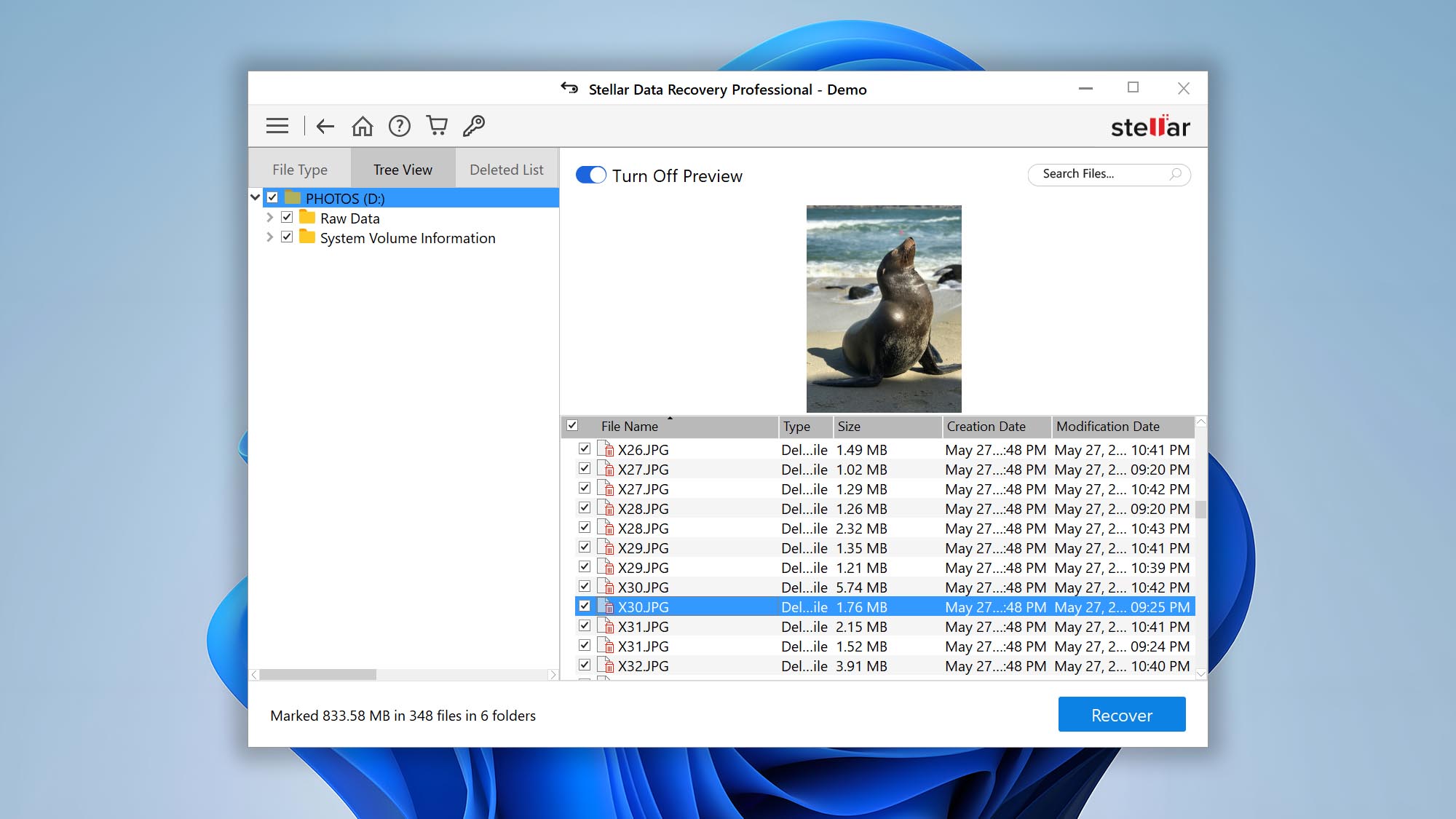Expand System Volume Information folder
This screenshot has height=819, width=1456.
(269, 237)
